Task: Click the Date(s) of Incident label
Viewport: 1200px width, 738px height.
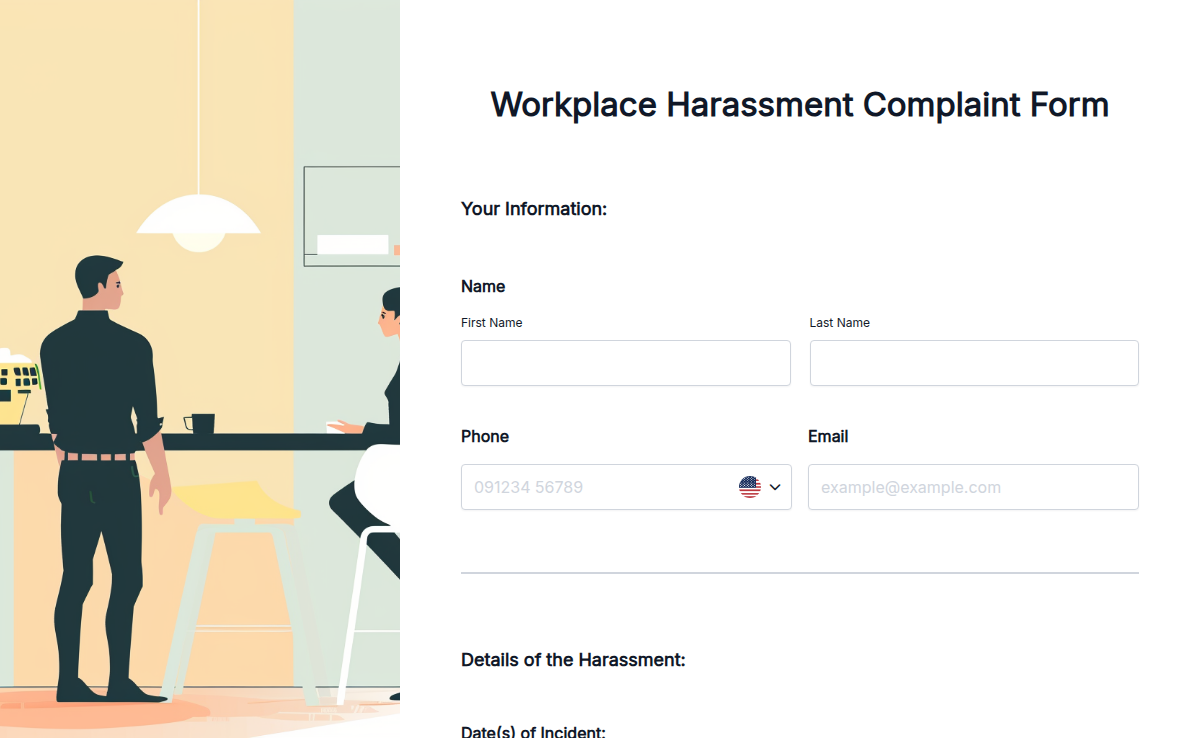Action: (x=532, y=731)
